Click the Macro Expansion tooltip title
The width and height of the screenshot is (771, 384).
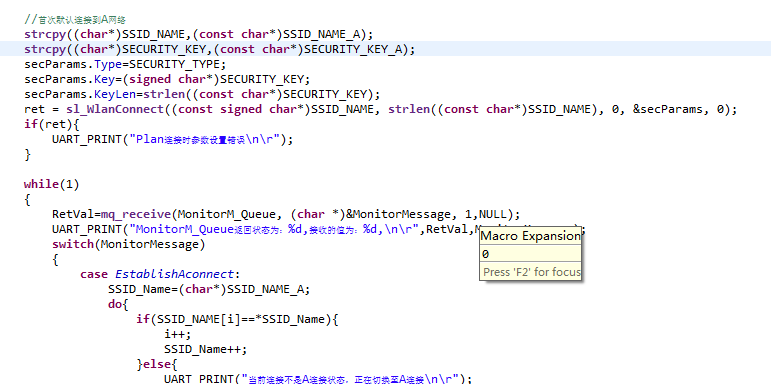coord(531,236)
